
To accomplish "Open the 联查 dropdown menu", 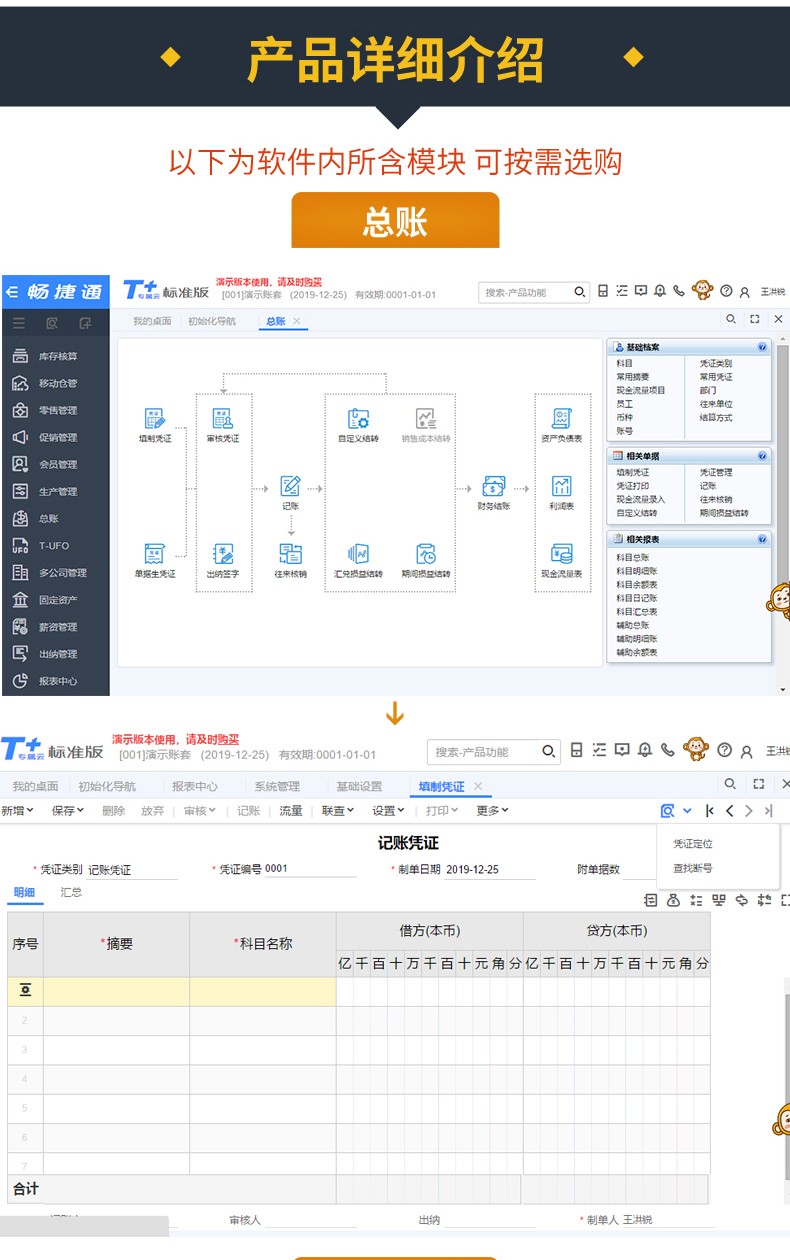I will (x=339, y=811).
